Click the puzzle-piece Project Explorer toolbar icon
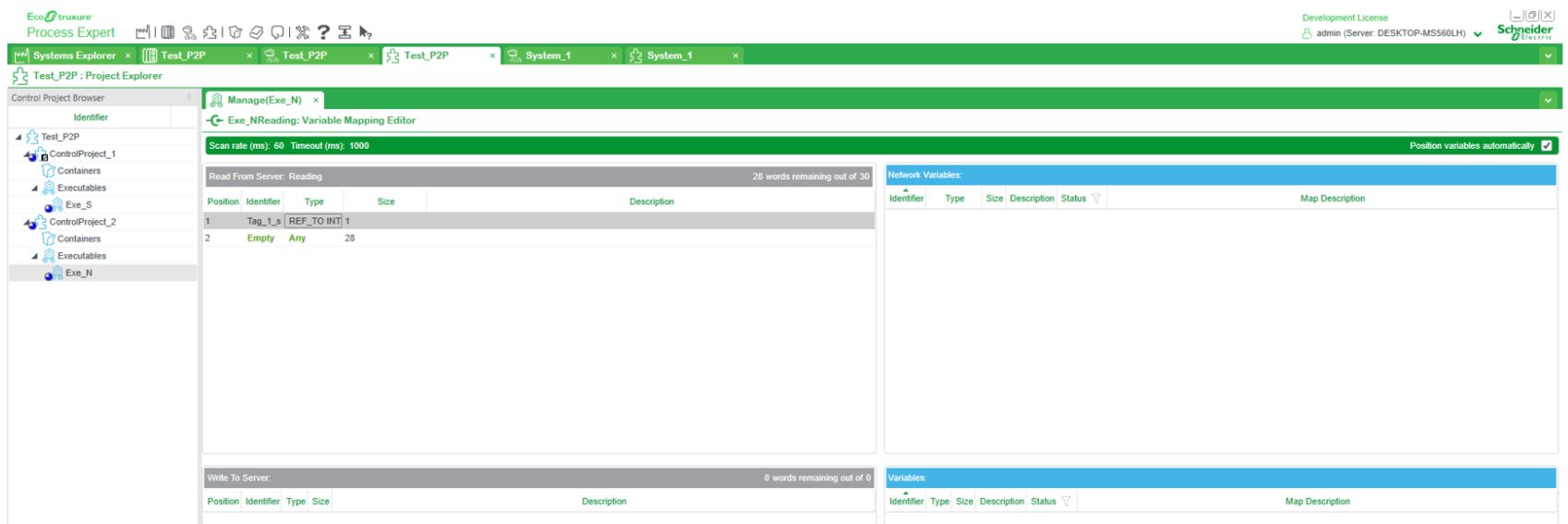The width and height of the screenshot is (1568, 524). tap(210, 33)
